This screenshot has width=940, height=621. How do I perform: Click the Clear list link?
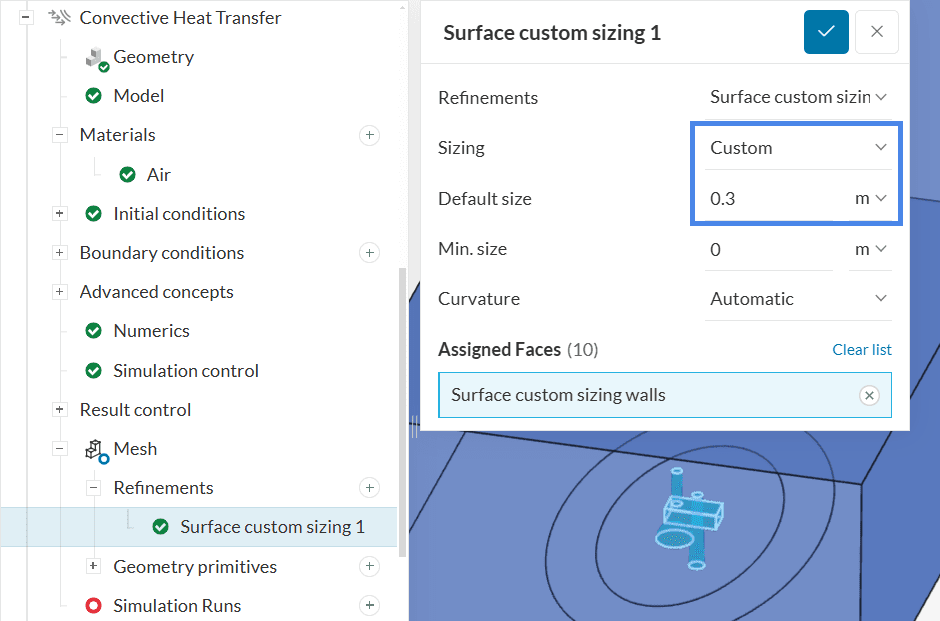click(x=861, y=350)
